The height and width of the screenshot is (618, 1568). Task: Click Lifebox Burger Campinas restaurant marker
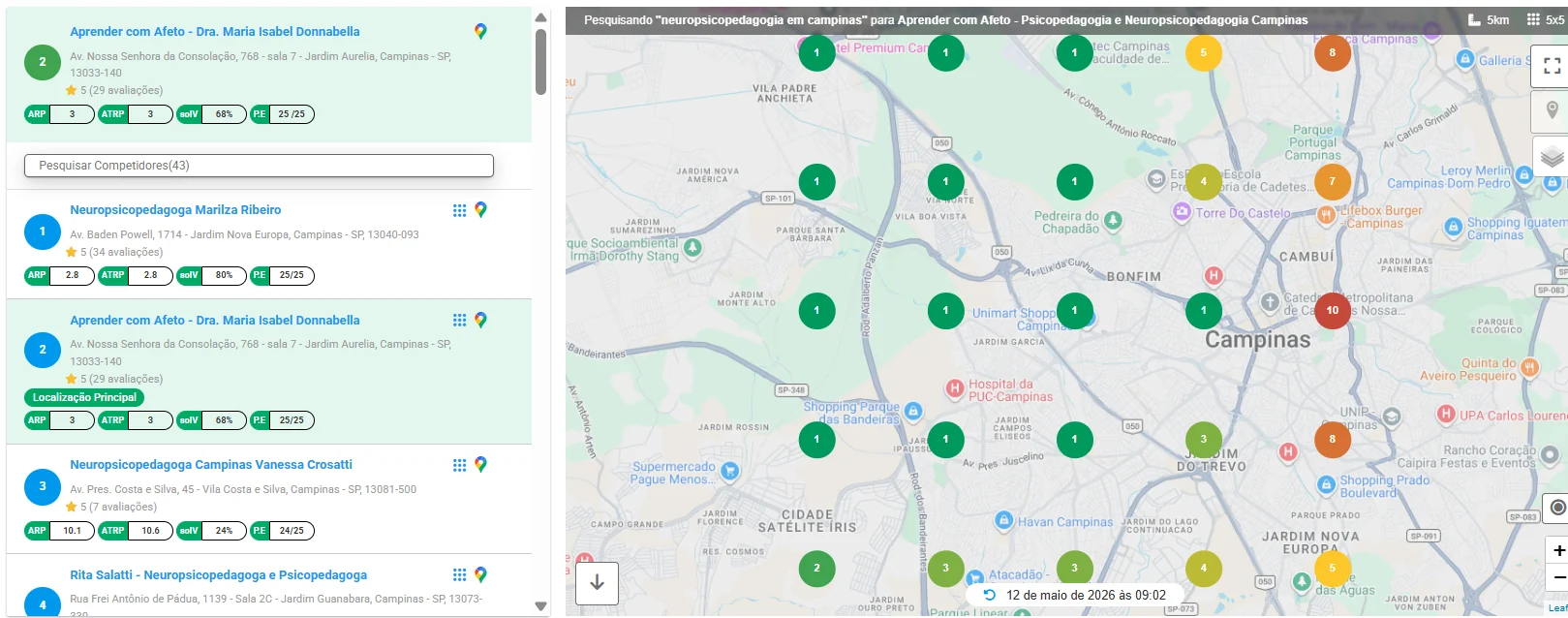pyautogui.click(x=1327, y=216)
